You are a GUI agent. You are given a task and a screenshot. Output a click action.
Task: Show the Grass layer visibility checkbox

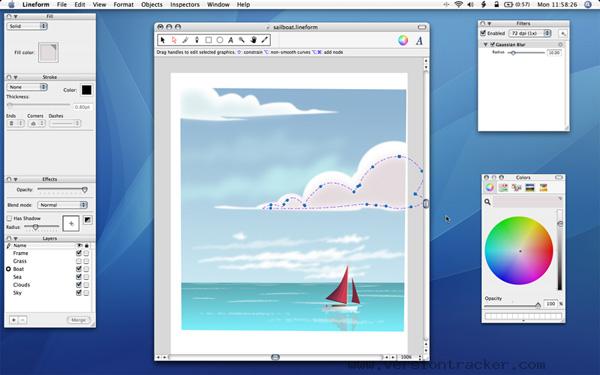[x=79, y=261]
